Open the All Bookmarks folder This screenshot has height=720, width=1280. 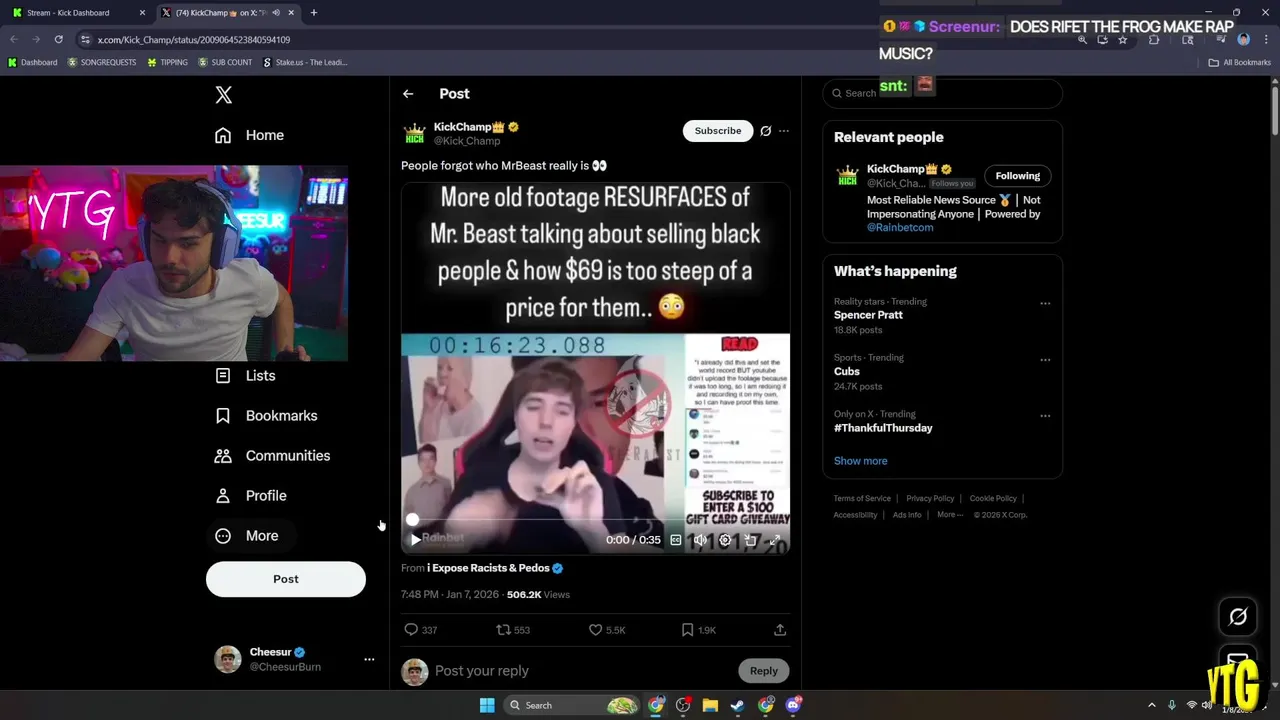coord(1239,62)
